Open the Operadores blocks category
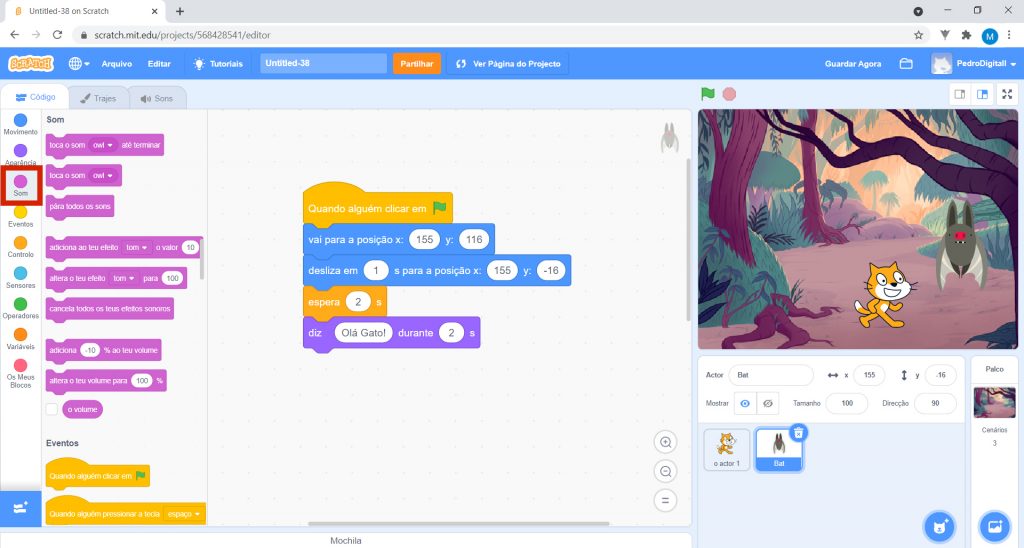Screen dimensions: 1024x548 pos(20,308)
